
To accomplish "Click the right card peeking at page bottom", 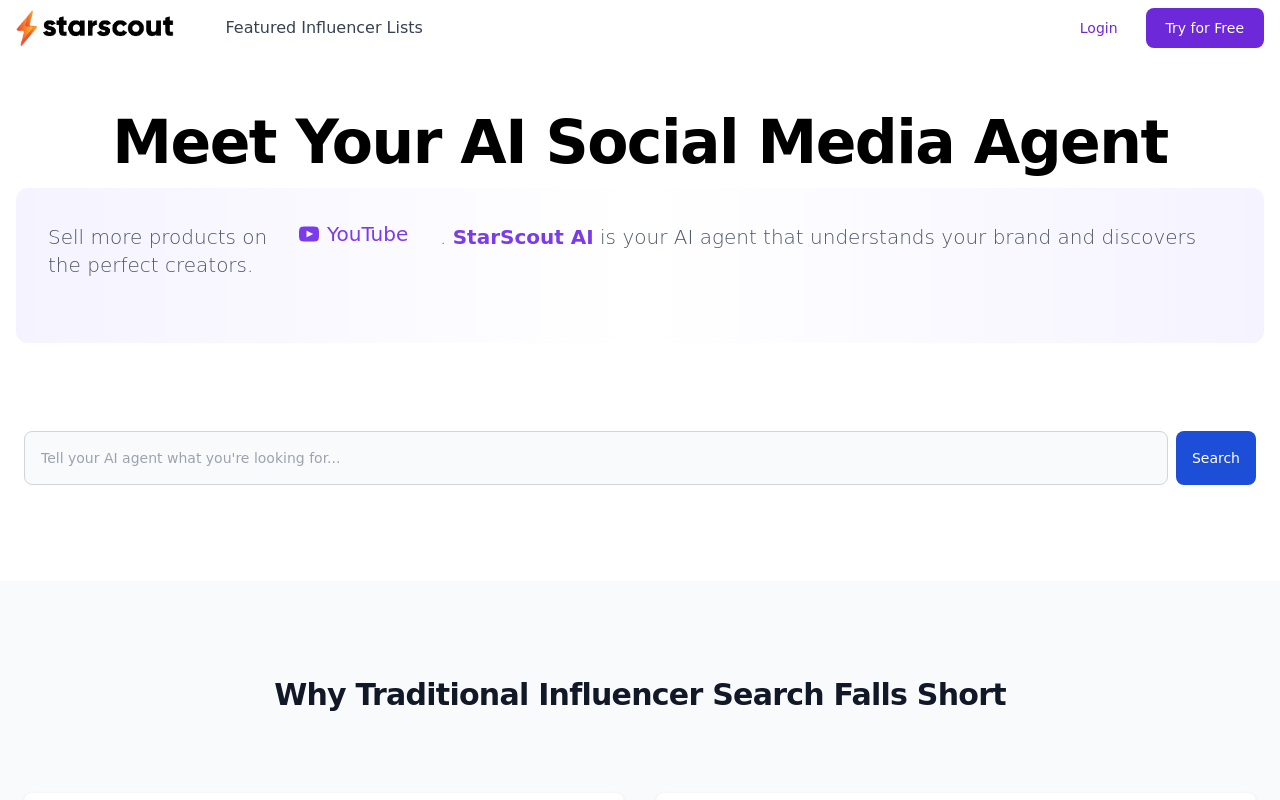I will [956, 796].
